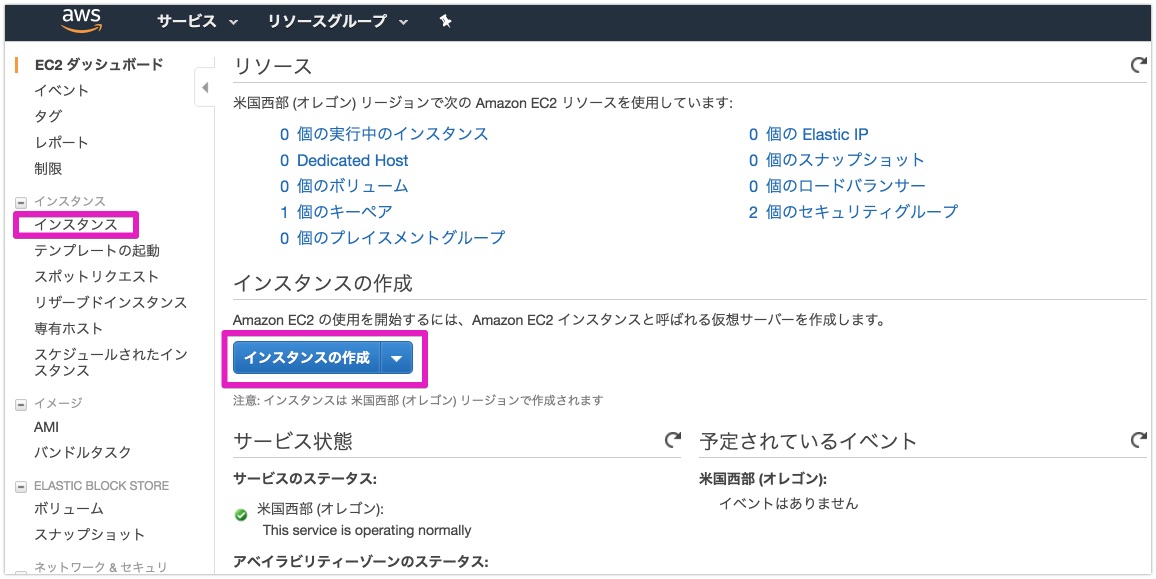Click the pin shortcut icon in header
The image size is (1156, 579).
[x=445, y=21]
